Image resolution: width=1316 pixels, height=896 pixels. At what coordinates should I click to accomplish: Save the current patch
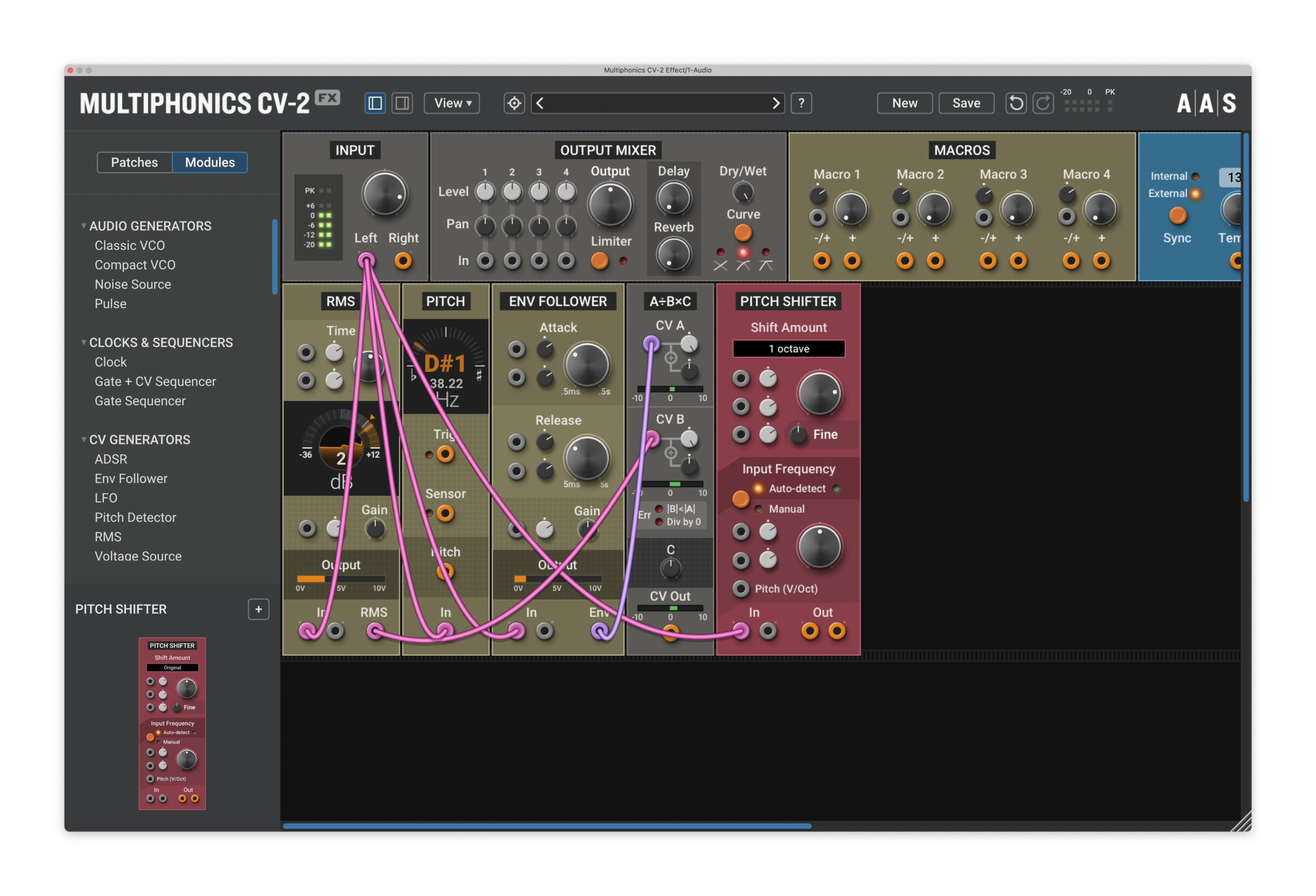[x=966, y=103]
